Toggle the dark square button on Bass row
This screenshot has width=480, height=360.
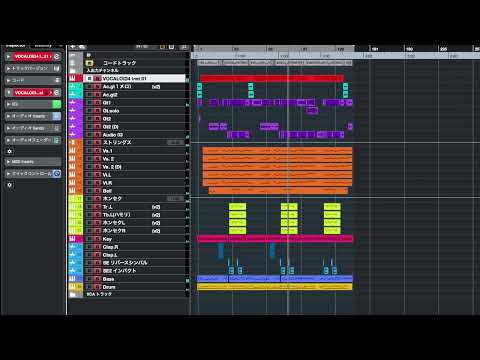[x=89, y=279]
